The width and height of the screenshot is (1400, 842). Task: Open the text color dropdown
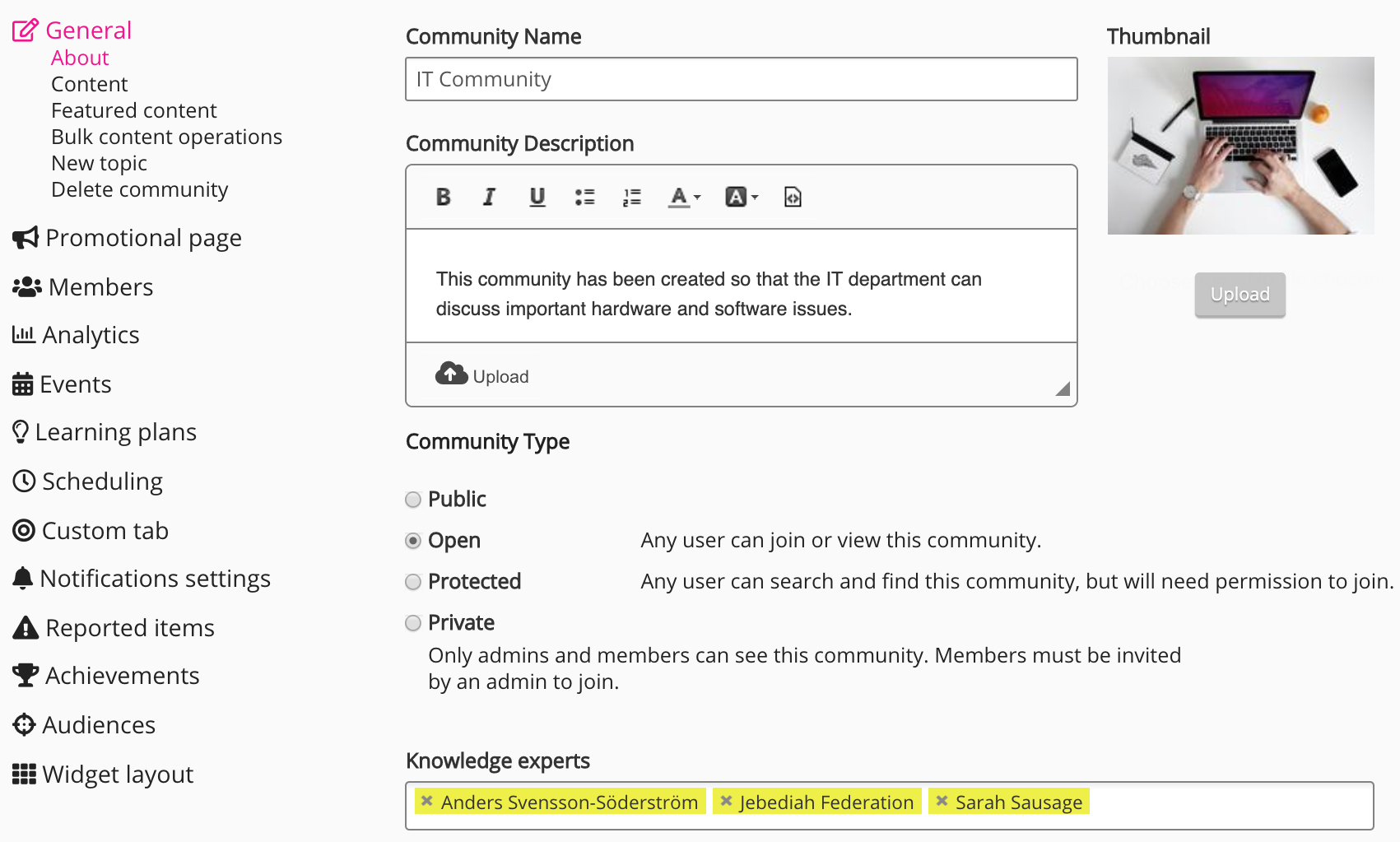click(684, 197)
